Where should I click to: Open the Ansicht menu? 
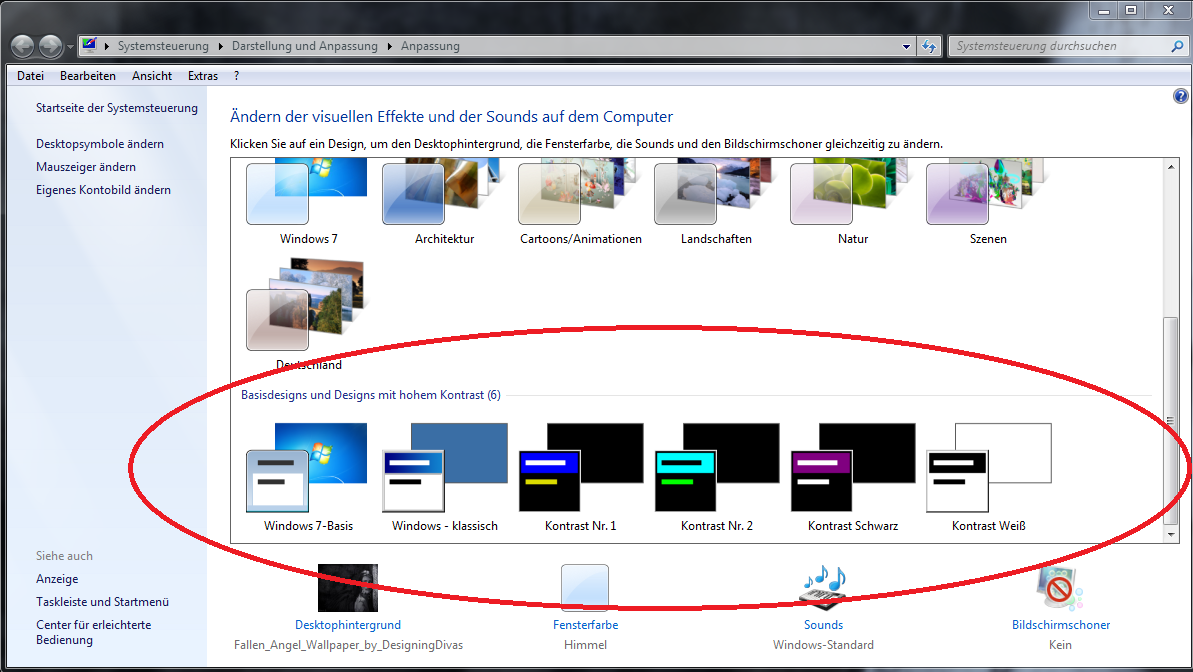[152, 76]
